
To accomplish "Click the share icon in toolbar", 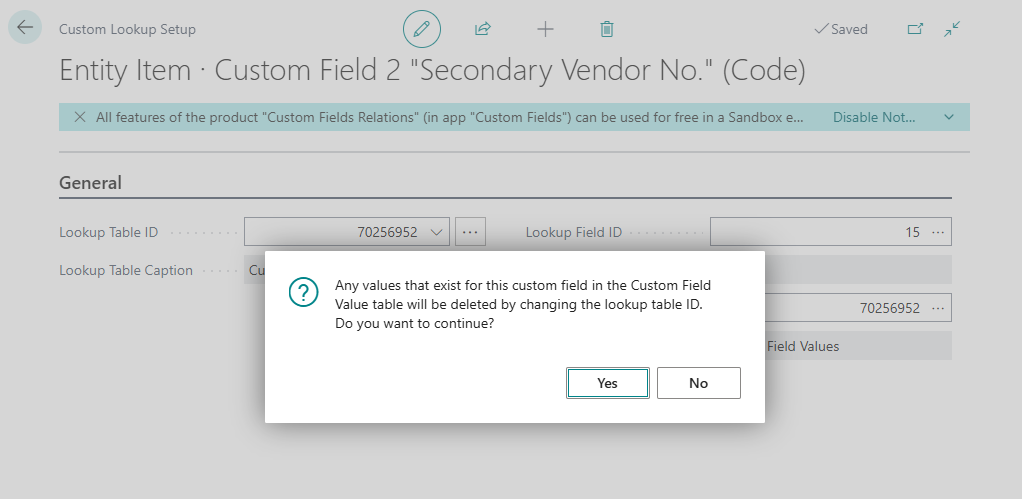I will coord(483,29).
